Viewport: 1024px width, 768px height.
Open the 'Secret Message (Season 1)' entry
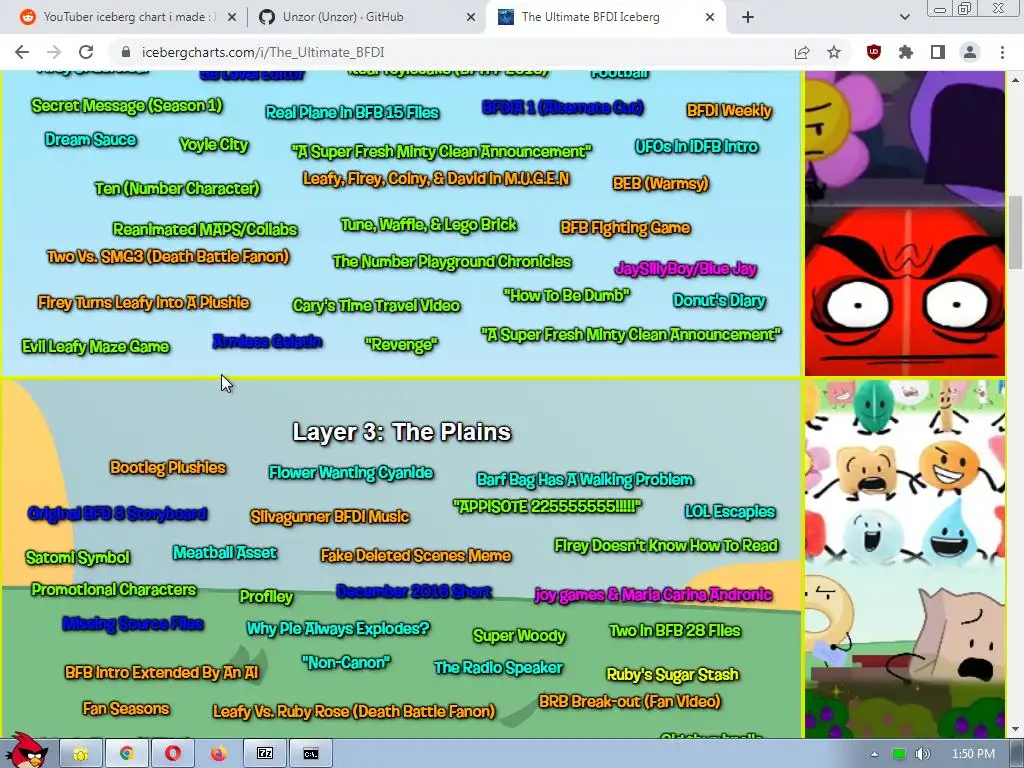pos(127,105)
